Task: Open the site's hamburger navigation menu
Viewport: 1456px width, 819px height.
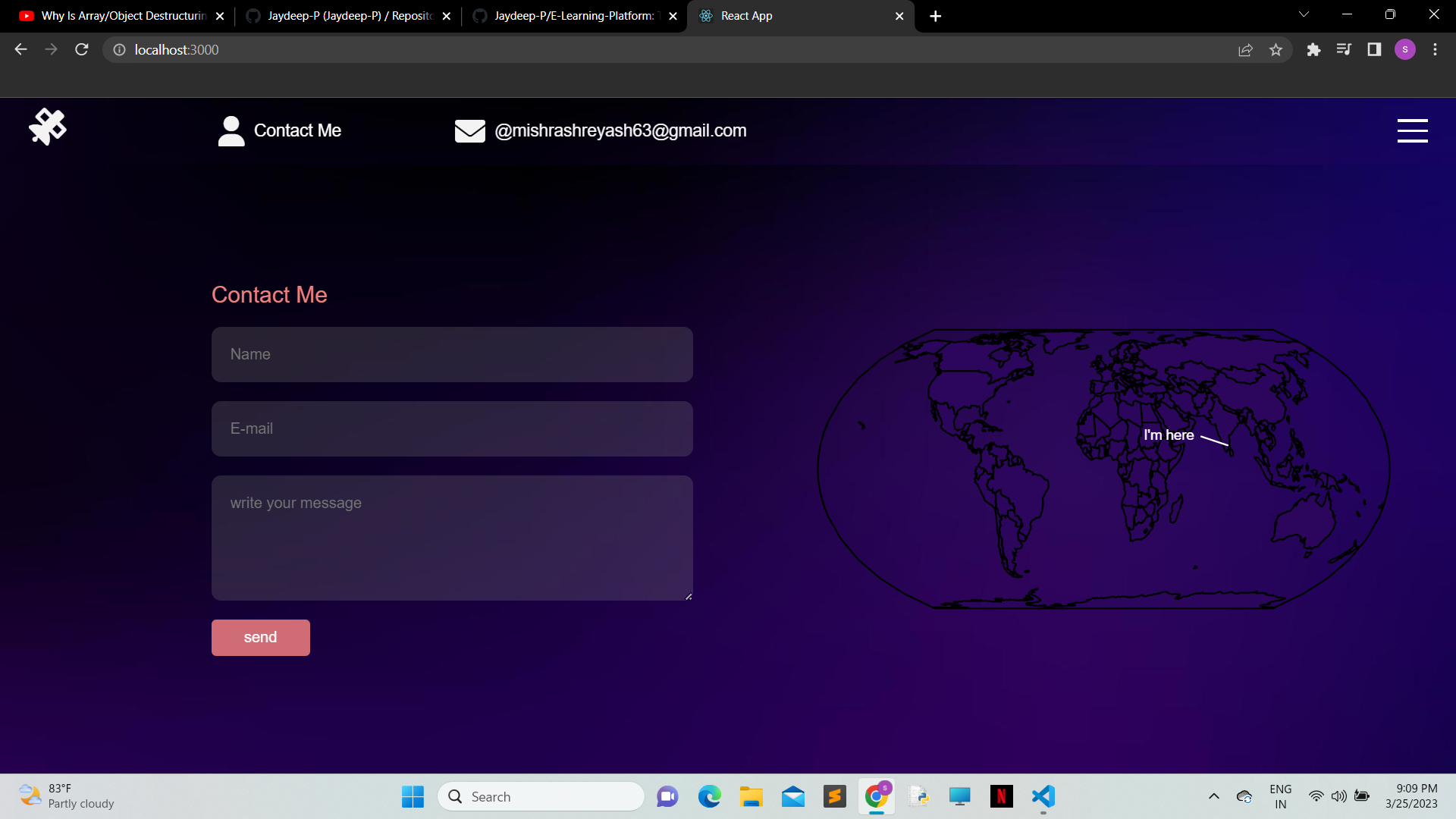Action: click(1412, 130)
